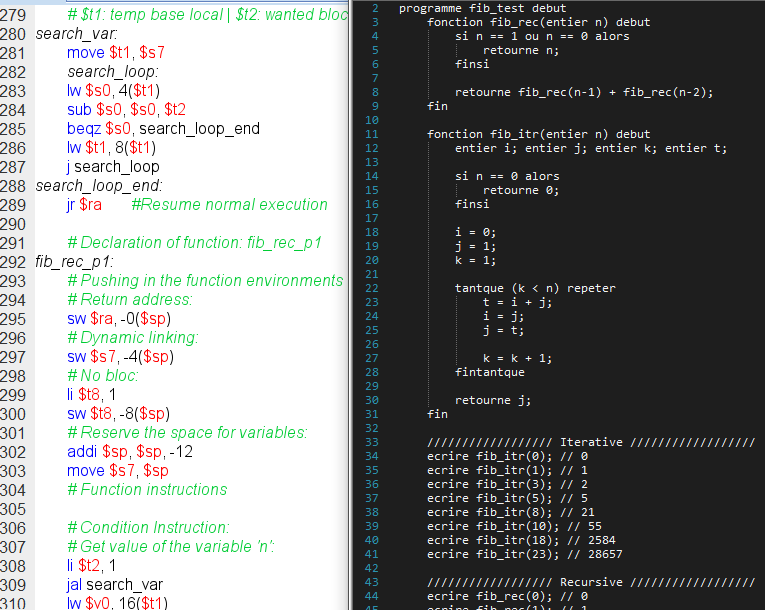Image resolution: width=765 pixels, height=610 pixels.
Task: Click the 'fintantque' keyword line
Action: point(490,372)
